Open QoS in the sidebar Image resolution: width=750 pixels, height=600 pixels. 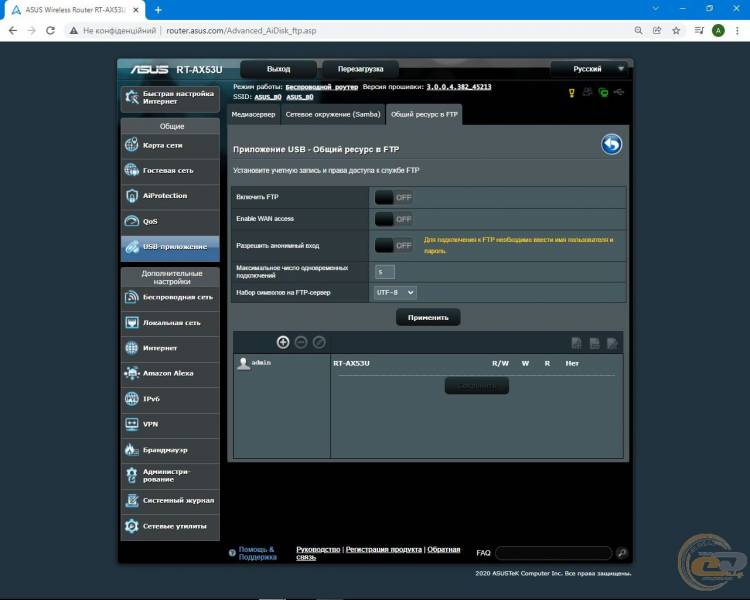click(x=170, y=222)
